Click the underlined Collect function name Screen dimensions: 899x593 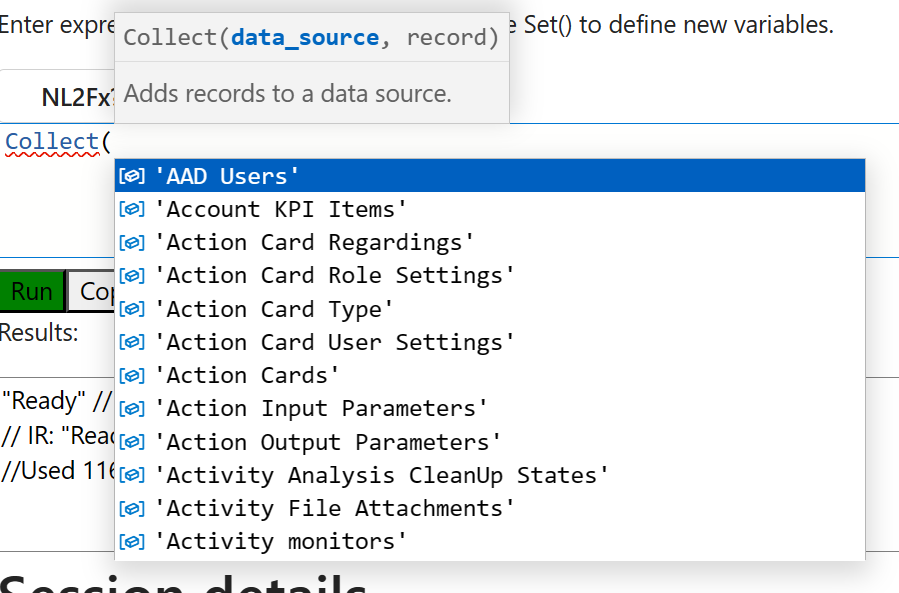point(48,141)
